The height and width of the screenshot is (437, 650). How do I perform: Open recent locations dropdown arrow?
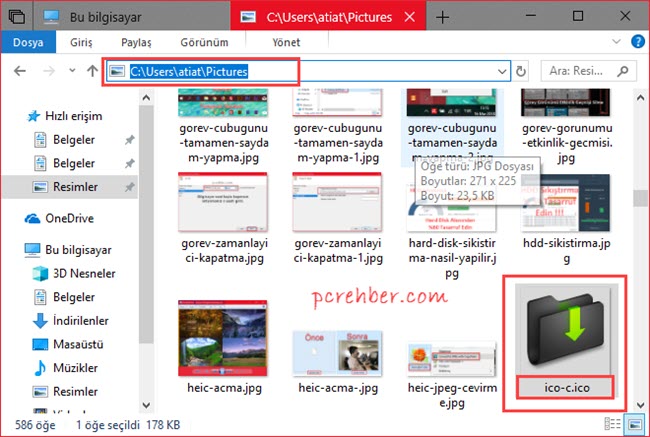[x=72, y=70]
